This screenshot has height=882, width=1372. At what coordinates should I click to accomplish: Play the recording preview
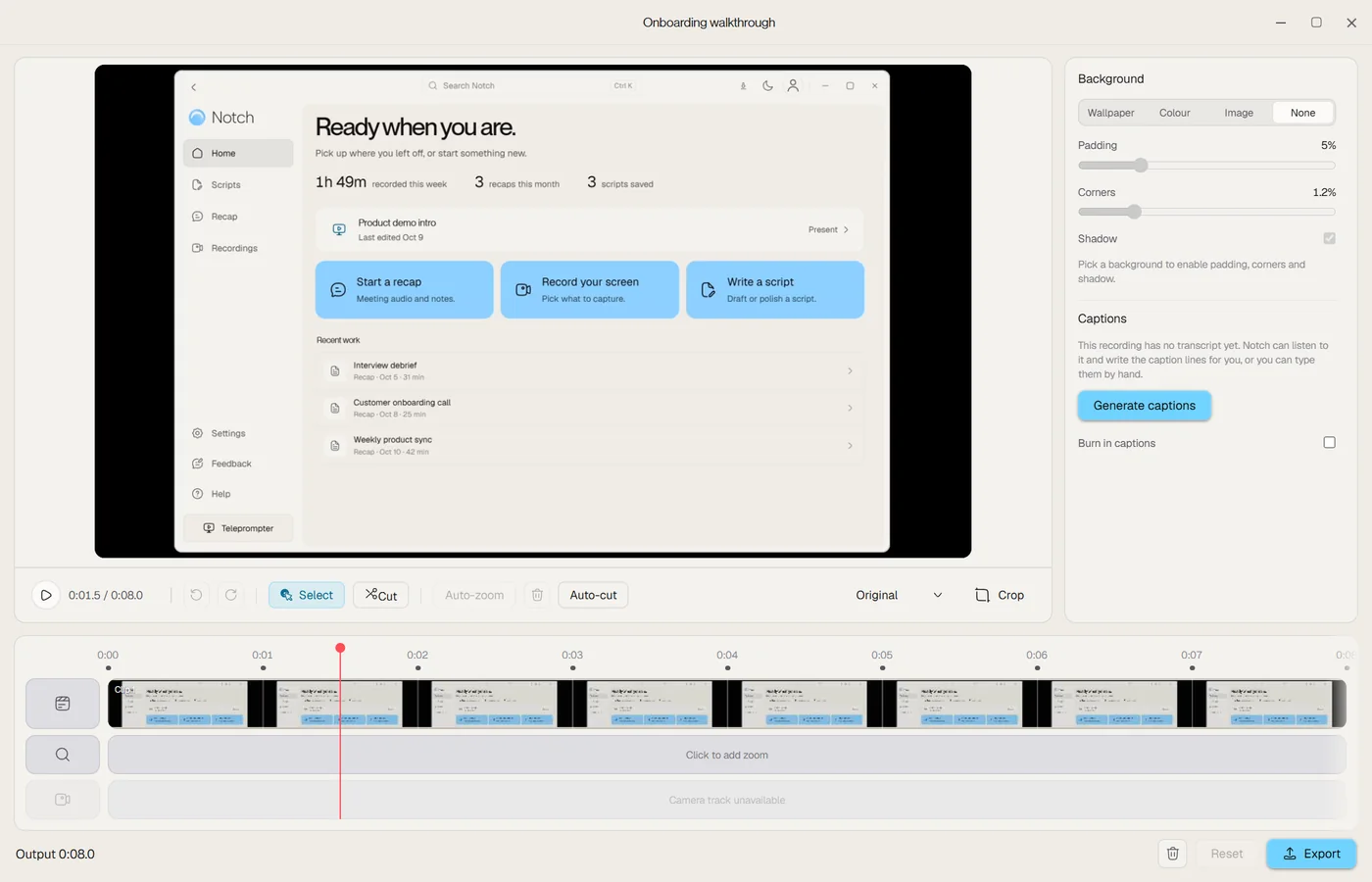click(46, 595)
